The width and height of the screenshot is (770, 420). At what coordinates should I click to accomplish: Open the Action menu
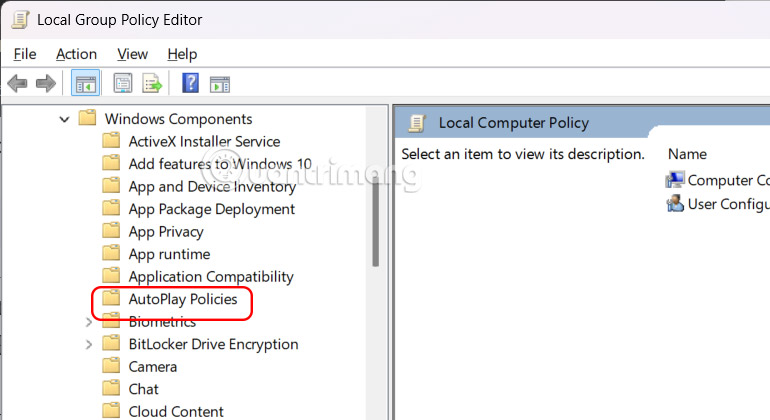[x=76, y=54]
